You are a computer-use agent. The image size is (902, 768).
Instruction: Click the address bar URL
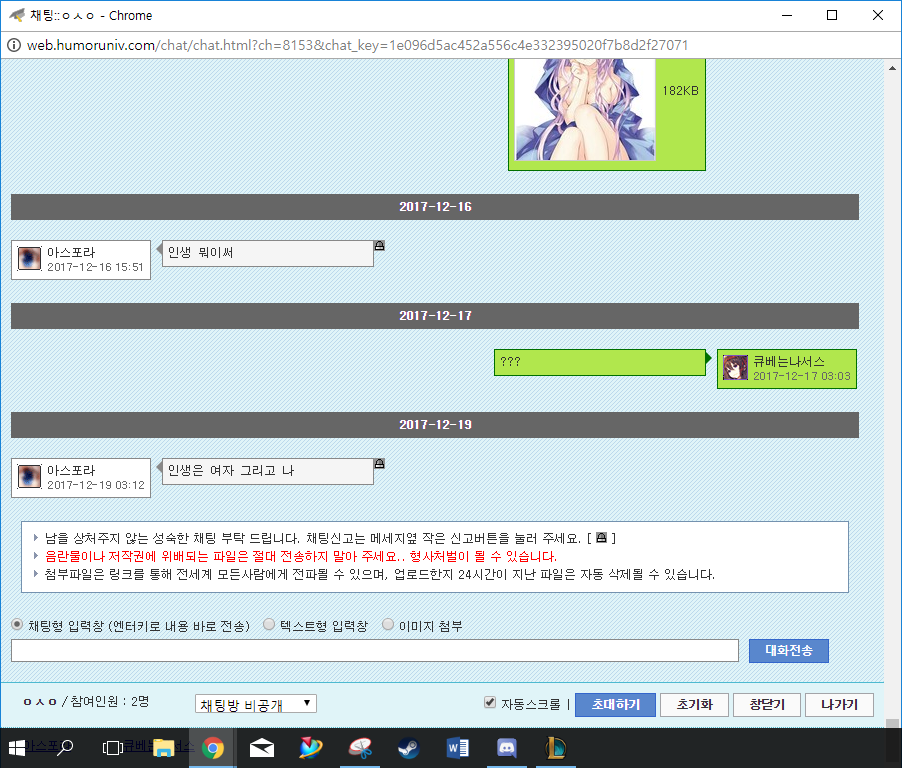pos(357,45)
